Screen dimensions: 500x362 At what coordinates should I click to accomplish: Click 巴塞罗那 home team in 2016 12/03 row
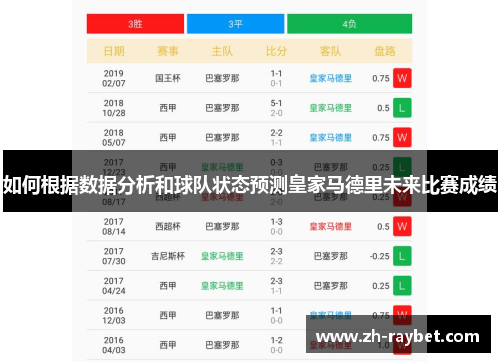coord(222,316)
